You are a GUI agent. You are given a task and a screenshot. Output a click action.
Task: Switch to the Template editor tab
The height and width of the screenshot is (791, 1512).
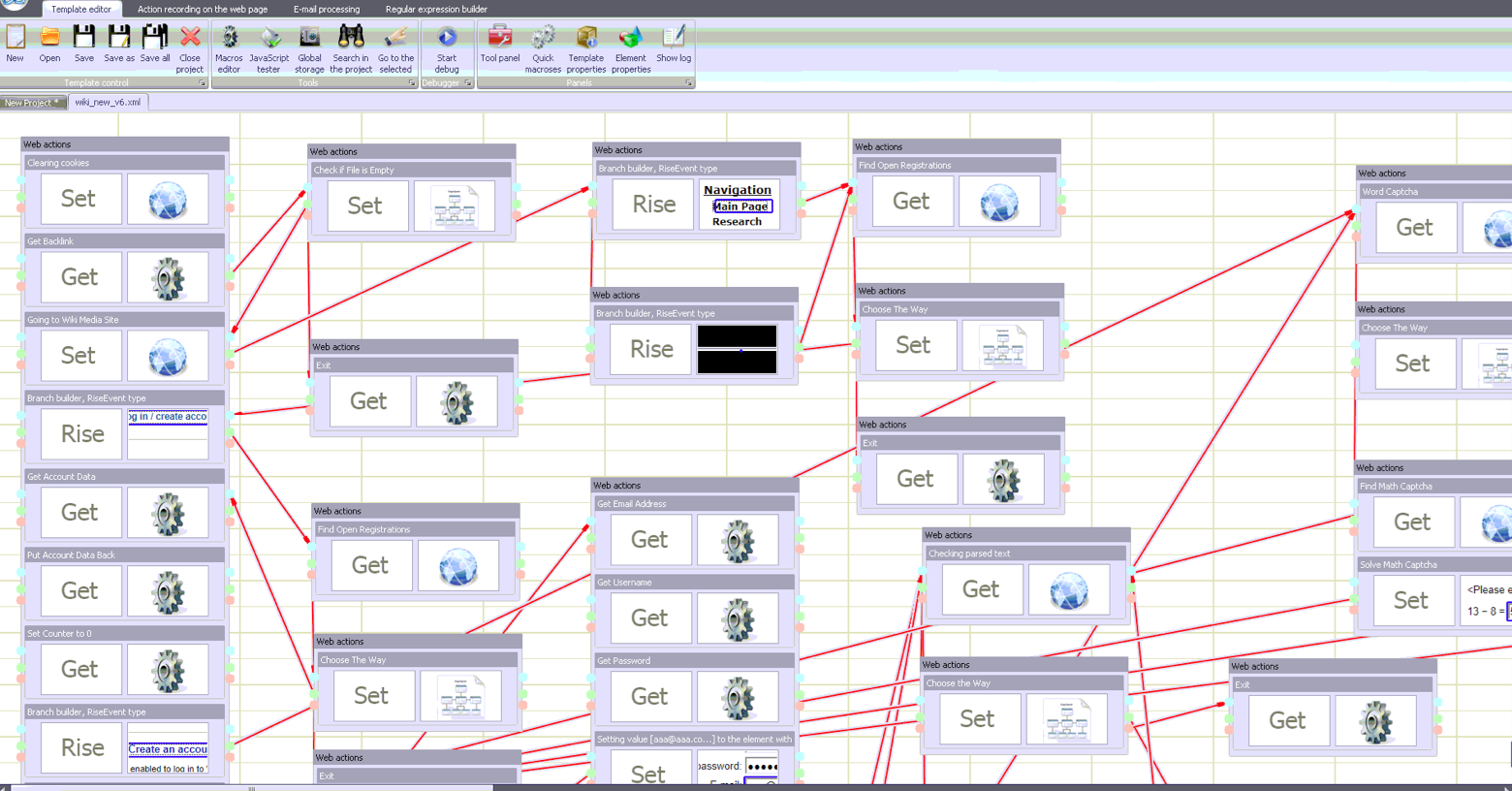tap(81, 9)
